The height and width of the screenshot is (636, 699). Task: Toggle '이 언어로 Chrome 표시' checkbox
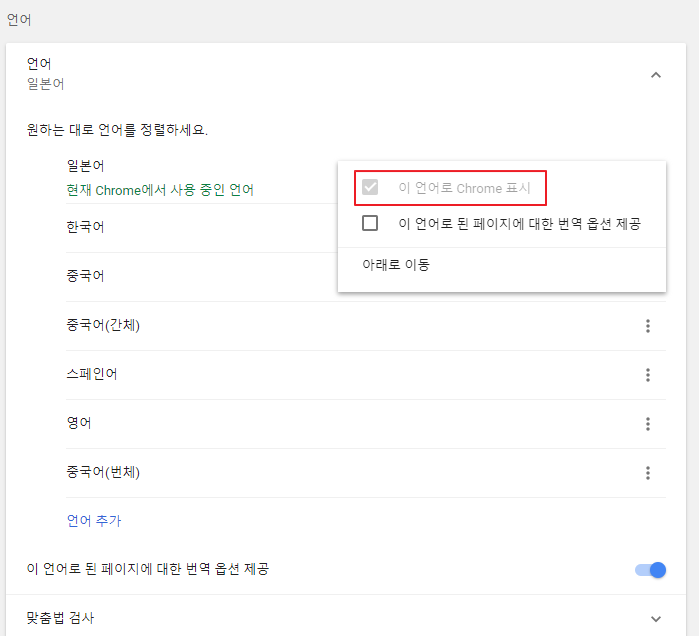tap(370, 187)
